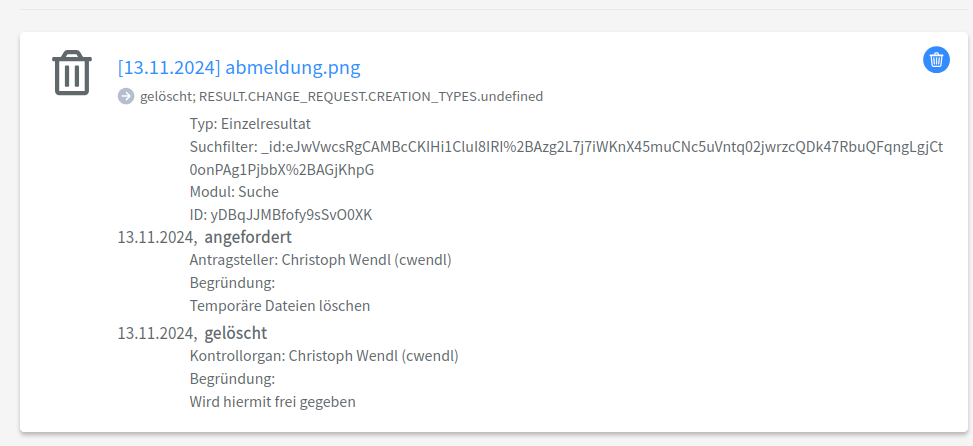Select the RESULT.CHANGE_REQUEST.CREATION_TYPES.undefined status text
The image size is (973, 446).
click(x=371, y=96)
